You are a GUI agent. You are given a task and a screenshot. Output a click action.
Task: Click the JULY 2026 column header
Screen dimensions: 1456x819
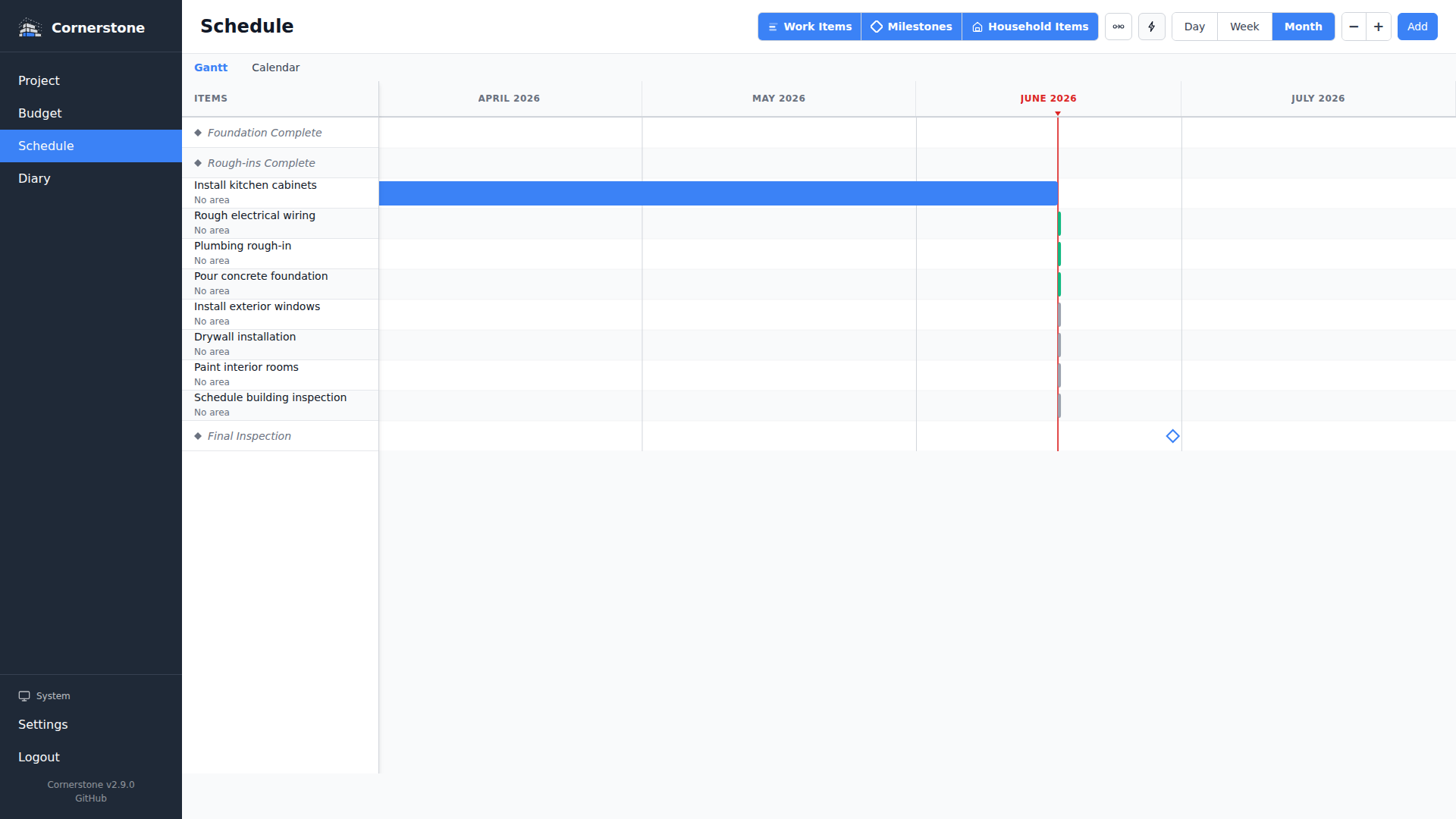[x=1318, y=99]
